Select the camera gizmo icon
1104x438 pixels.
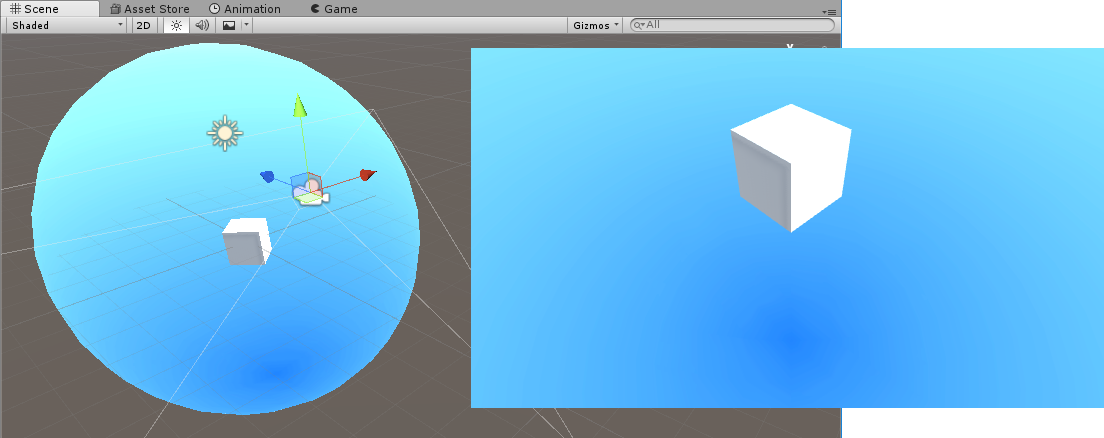point(310,191)
